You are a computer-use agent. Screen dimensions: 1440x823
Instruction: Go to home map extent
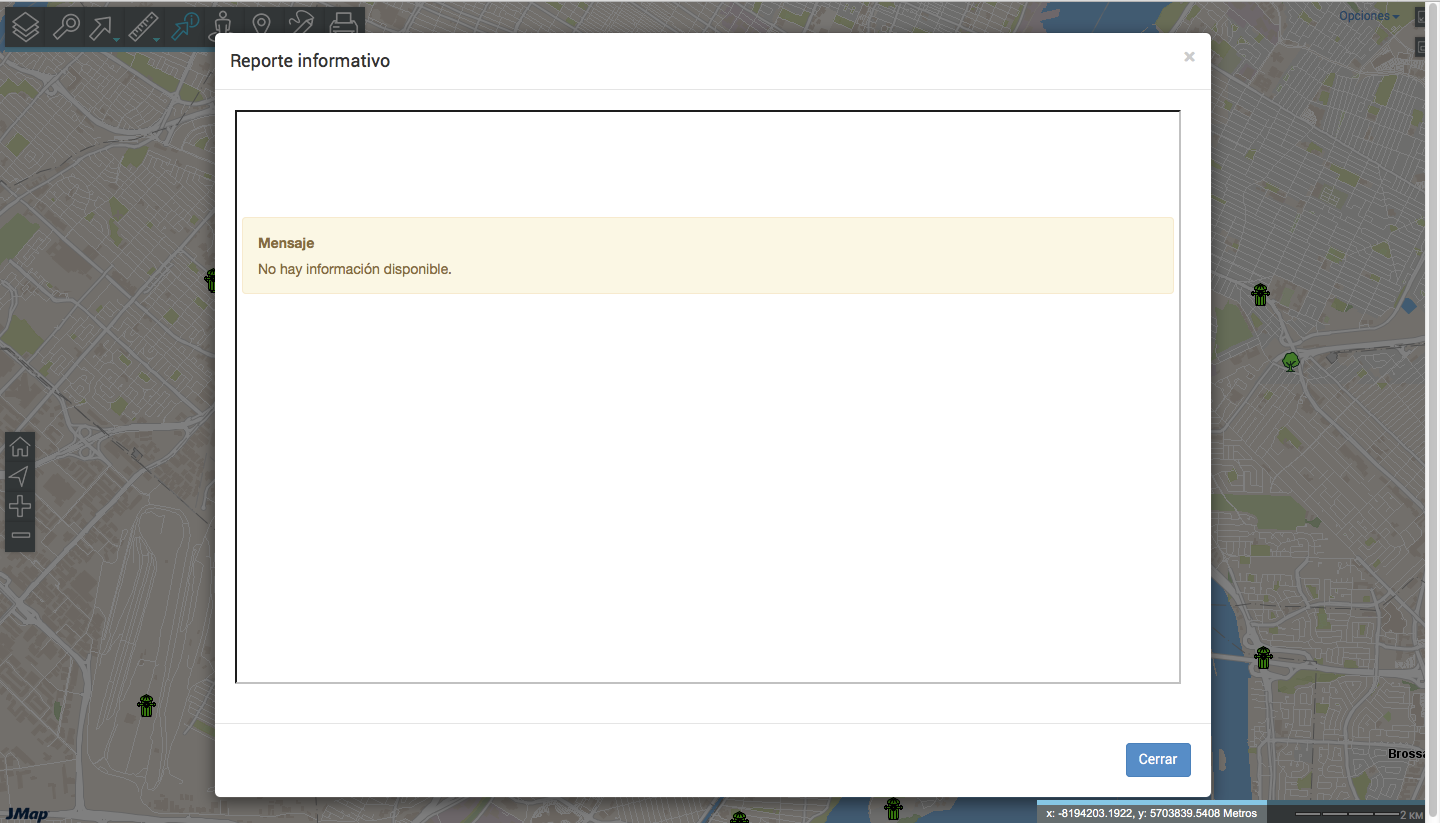click(x=20, y=447)
